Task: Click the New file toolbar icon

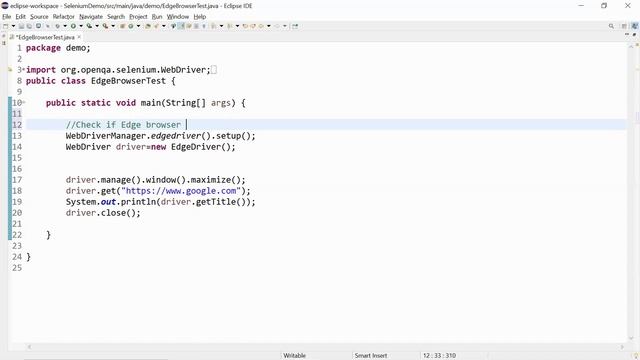Action: pyautogui.click(x=5, y=26)
